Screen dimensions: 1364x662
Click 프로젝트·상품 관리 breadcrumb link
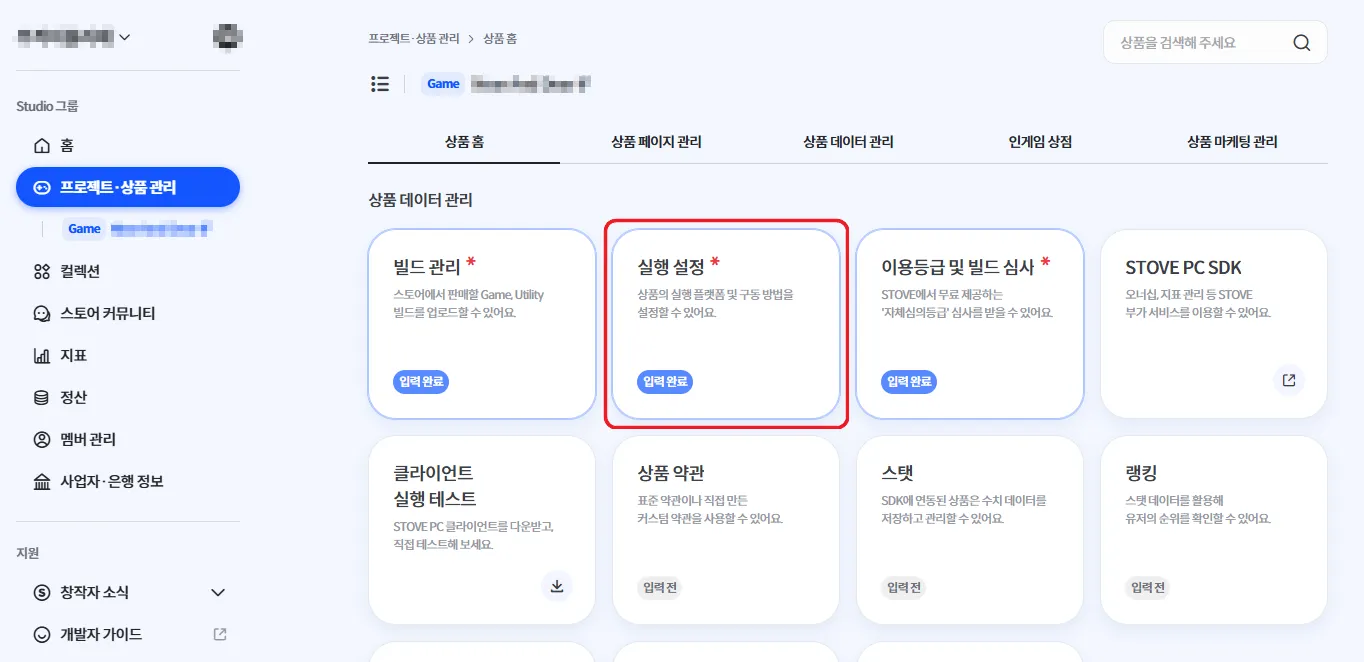(414, 39)
